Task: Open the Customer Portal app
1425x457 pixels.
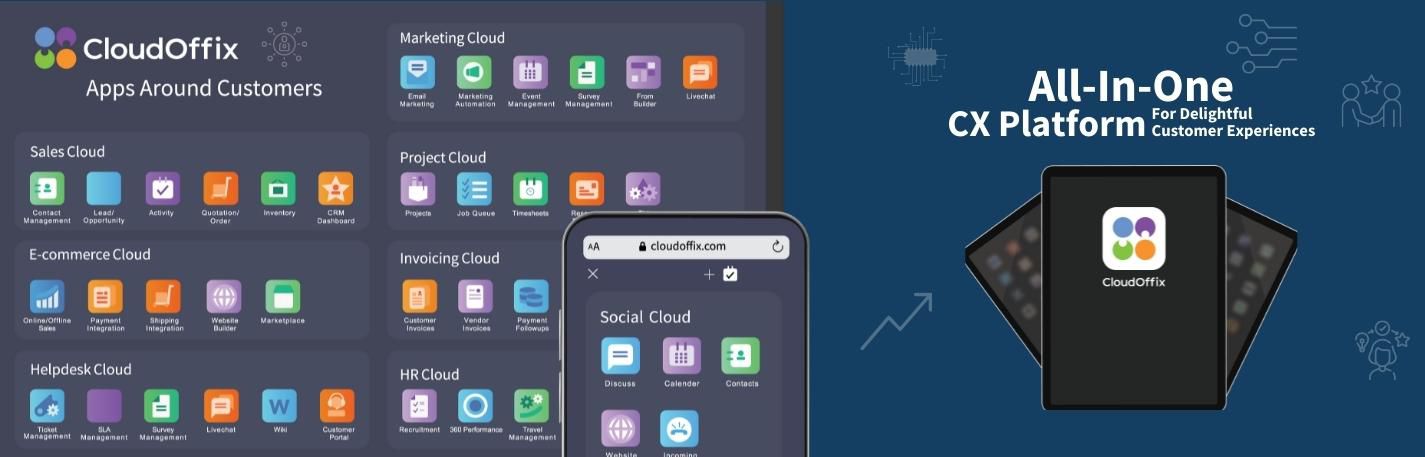Action: 337,407
